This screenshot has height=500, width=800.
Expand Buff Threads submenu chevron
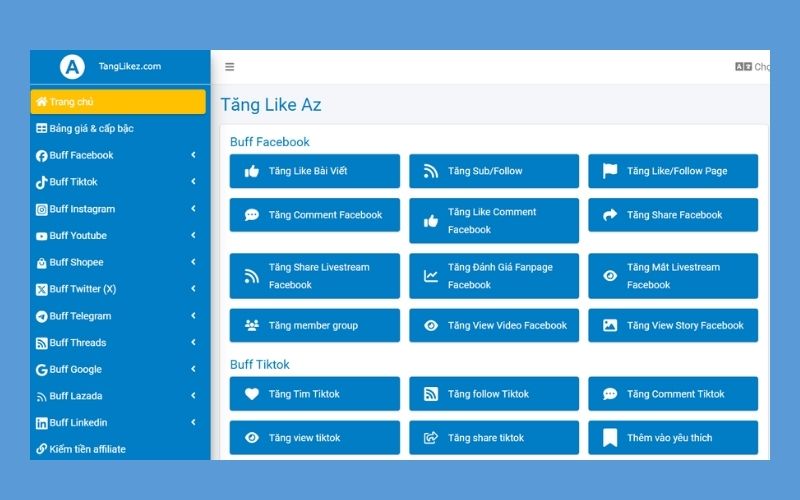193,342
